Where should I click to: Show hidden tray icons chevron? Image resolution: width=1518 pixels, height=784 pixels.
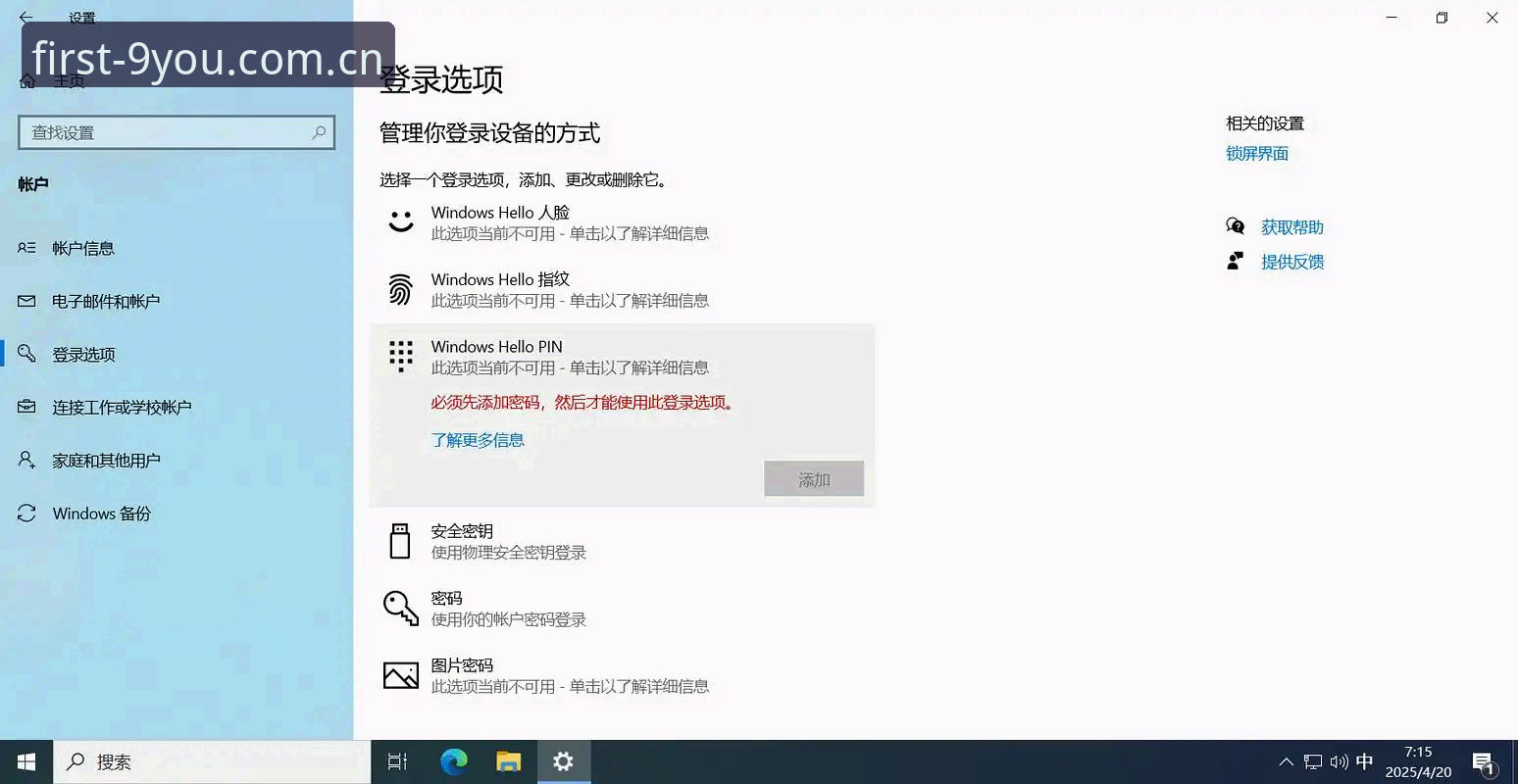(1287, 761)
